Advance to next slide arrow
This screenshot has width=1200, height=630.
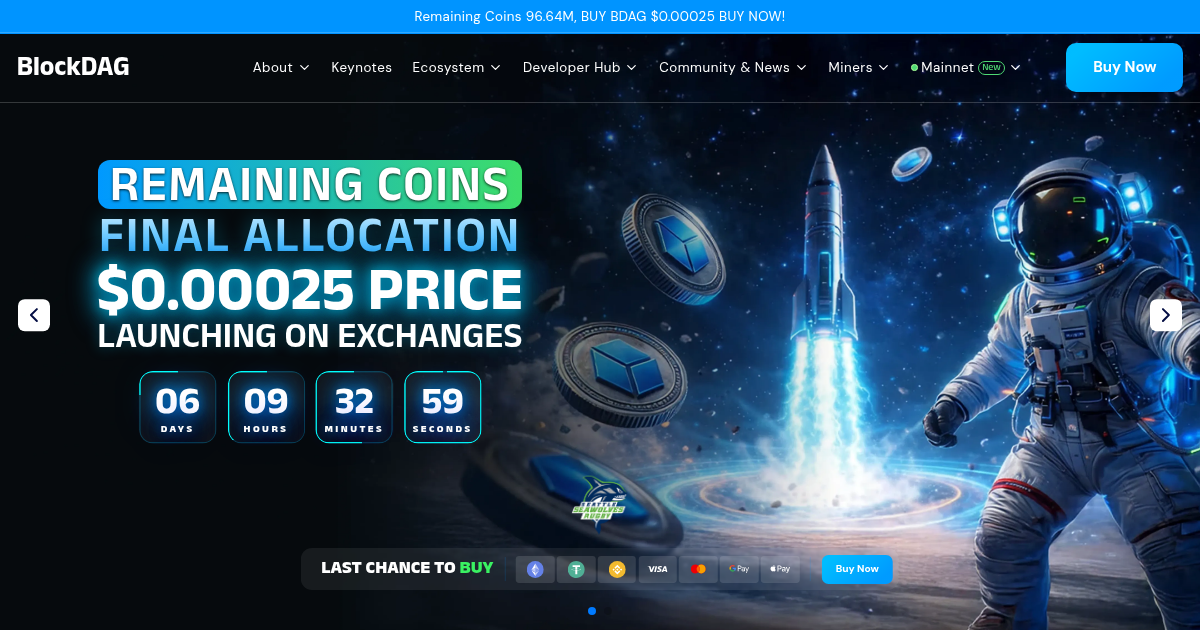[x=1166, y=315]
